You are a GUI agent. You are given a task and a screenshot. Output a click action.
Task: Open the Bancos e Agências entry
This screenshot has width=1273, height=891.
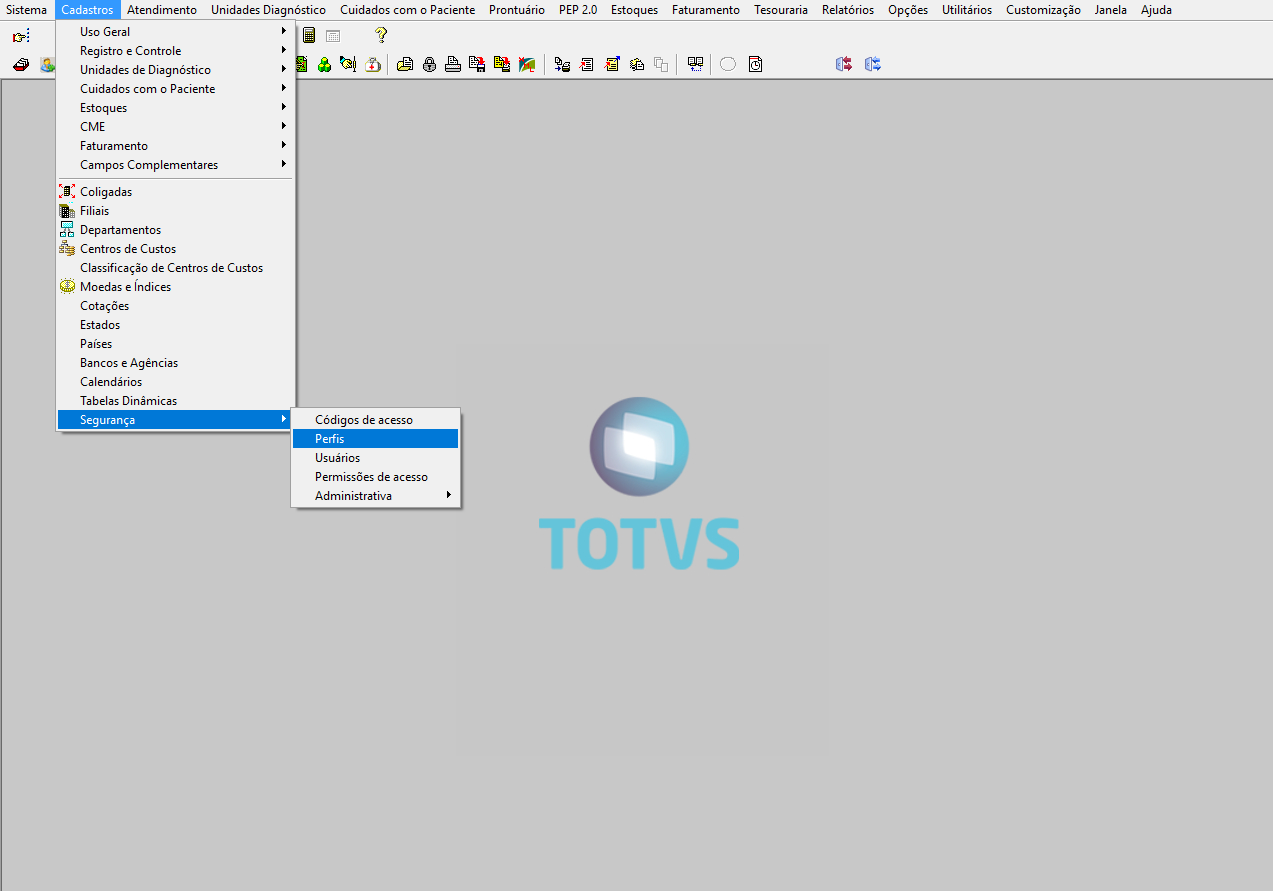175,363
